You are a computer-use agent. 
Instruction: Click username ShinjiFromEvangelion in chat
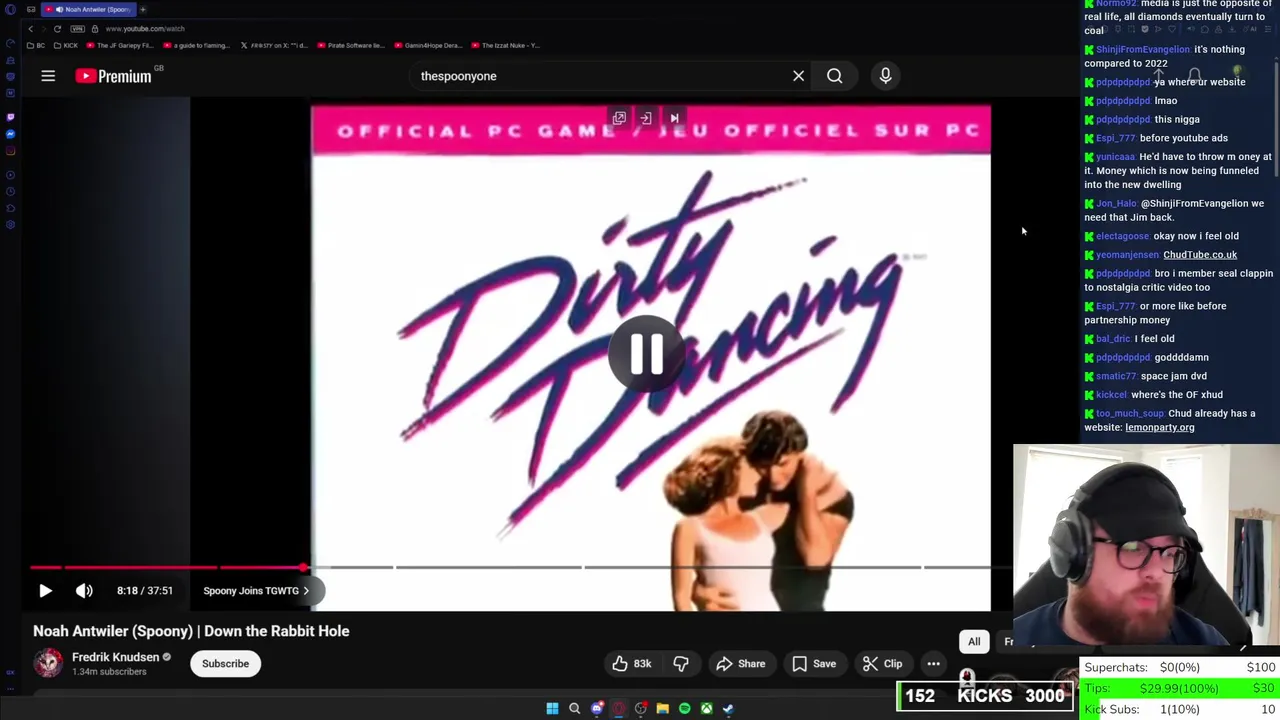pos(1143,50)
